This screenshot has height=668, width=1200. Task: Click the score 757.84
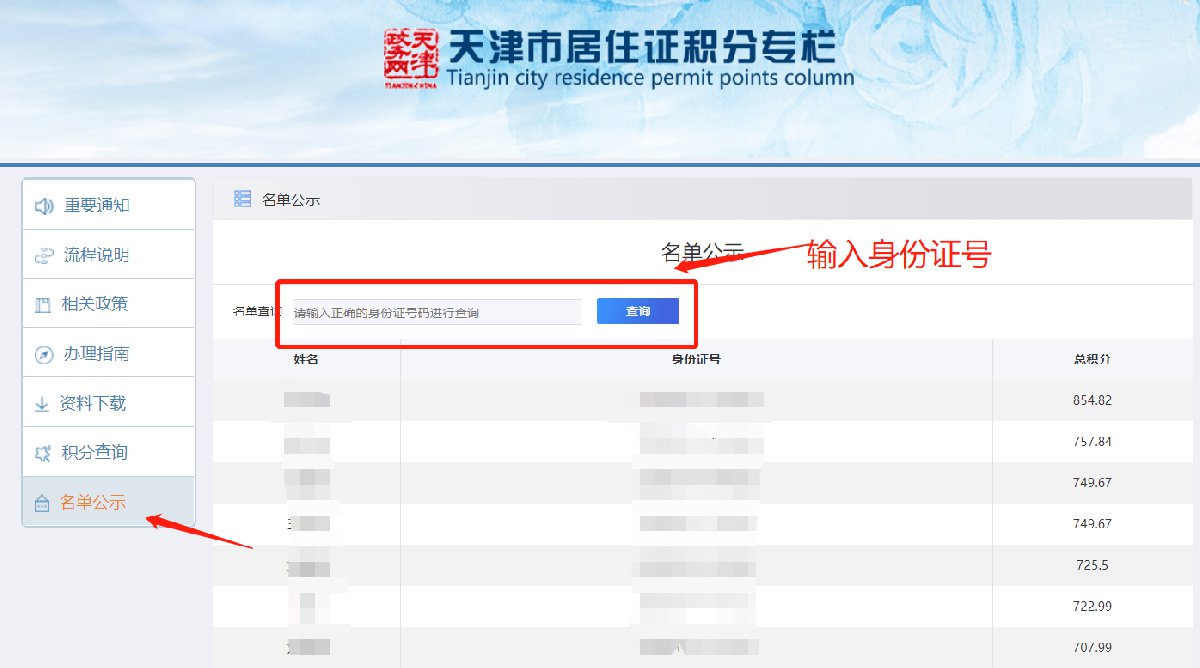[1092, 441]
